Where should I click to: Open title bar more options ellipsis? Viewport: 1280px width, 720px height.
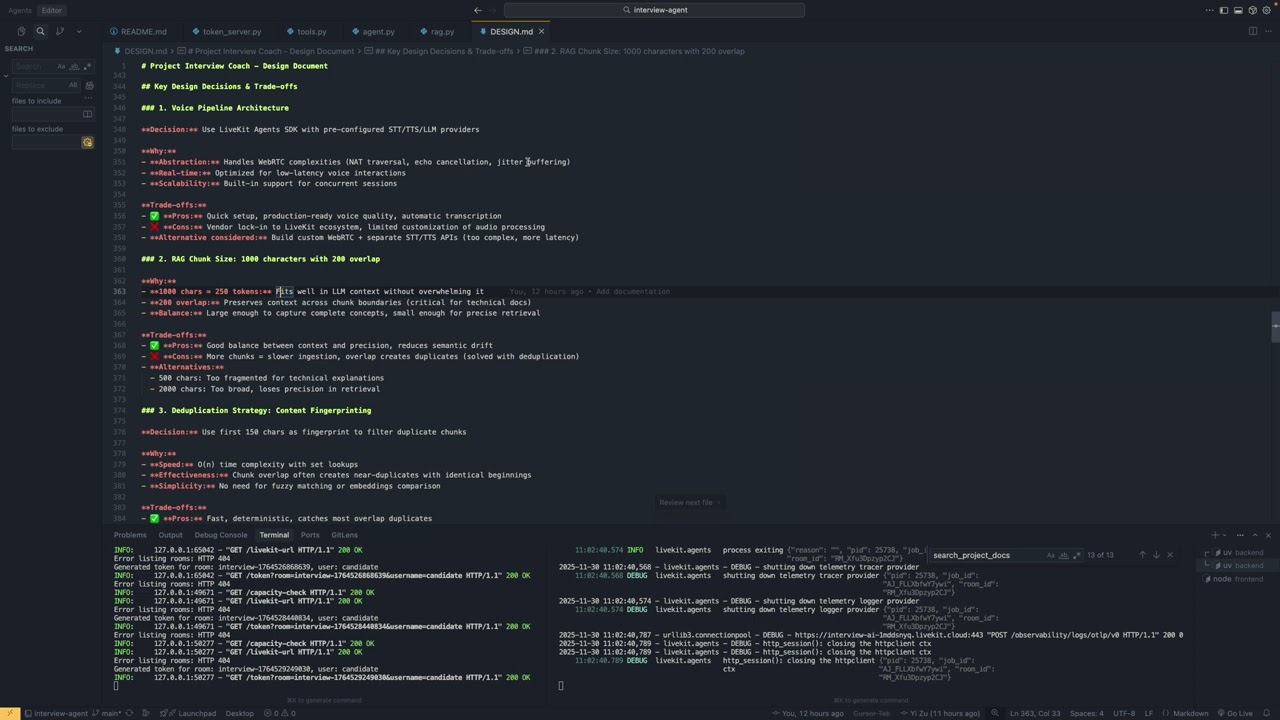coord(1208,10)
